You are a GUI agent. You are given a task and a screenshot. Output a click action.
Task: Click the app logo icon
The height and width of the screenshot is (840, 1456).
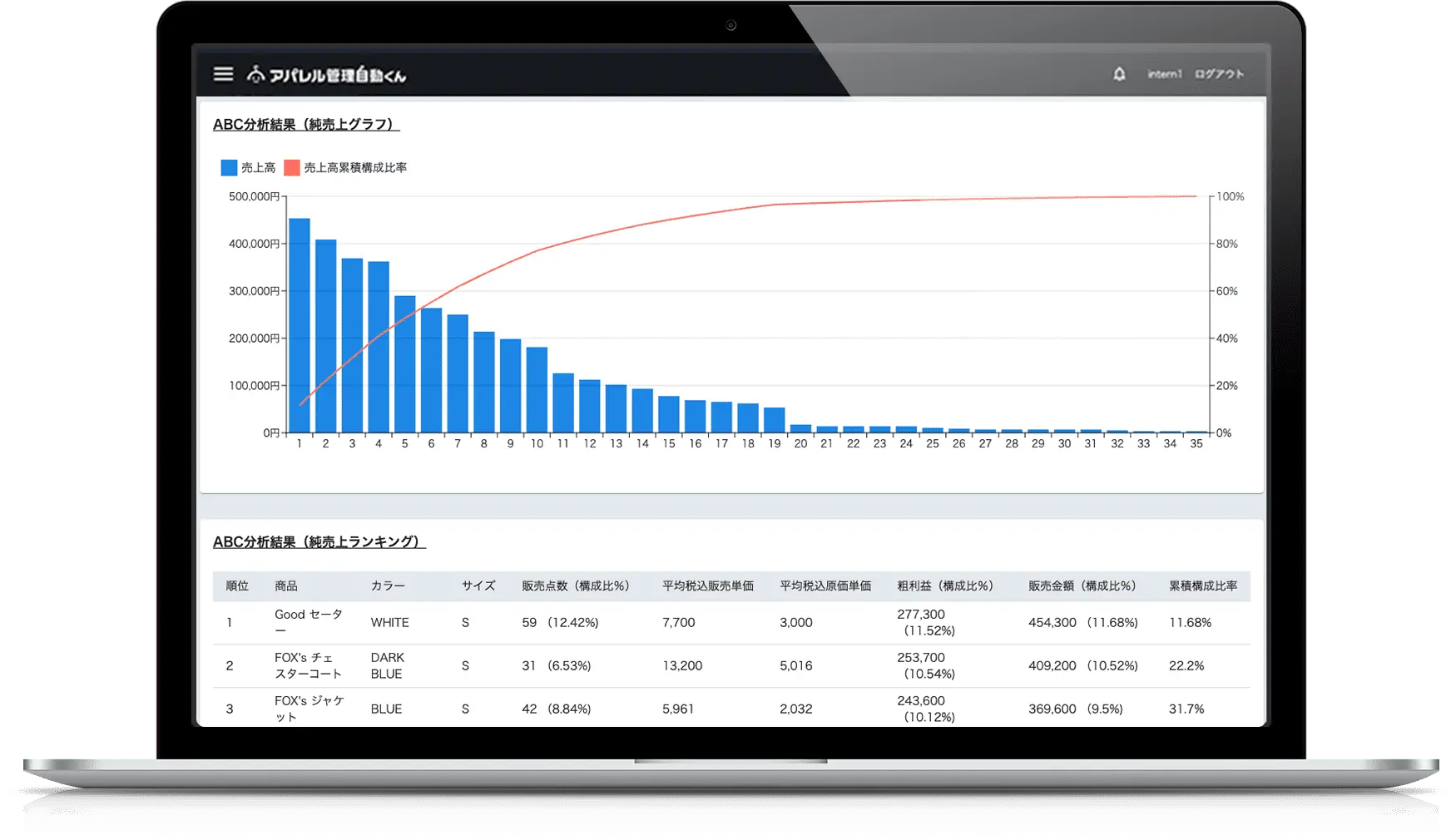tap(255, 75)
